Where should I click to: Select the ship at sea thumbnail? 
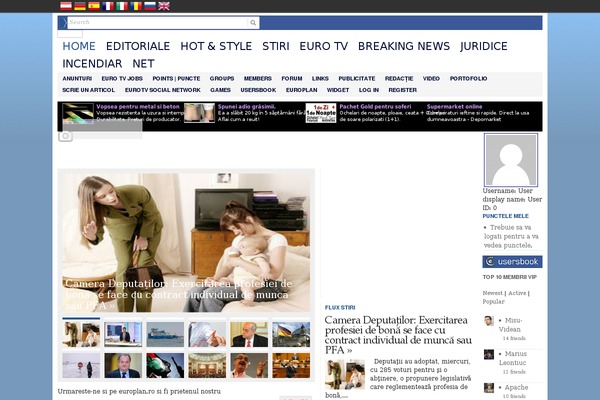[x=165, y=334]
